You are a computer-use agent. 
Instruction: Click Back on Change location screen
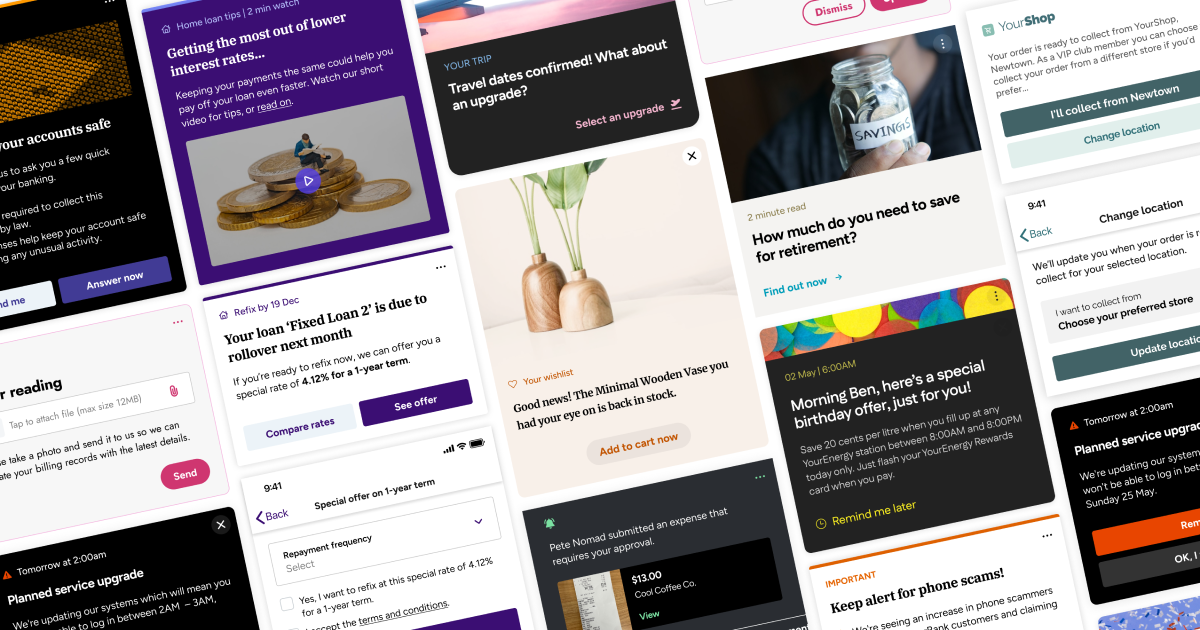pyautogui.click(x=1036, y=233)
